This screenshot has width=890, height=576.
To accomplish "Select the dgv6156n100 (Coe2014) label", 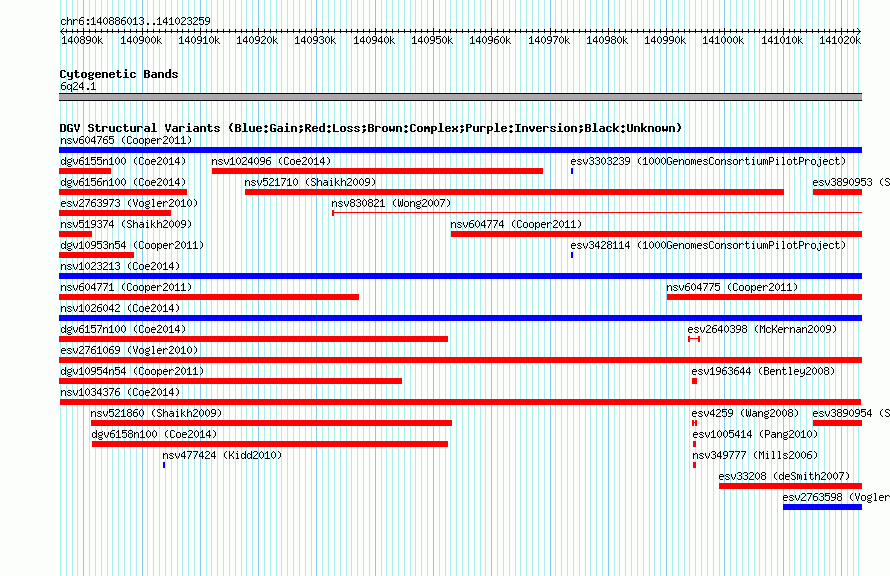I will tap(123, 182).
